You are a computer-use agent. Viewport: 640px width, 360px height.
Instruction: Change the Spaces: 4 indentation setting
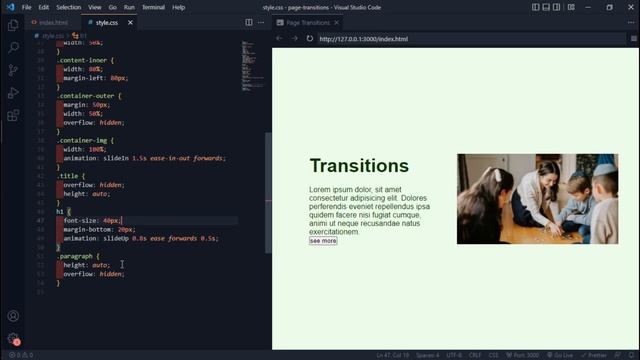pos(428,355)
